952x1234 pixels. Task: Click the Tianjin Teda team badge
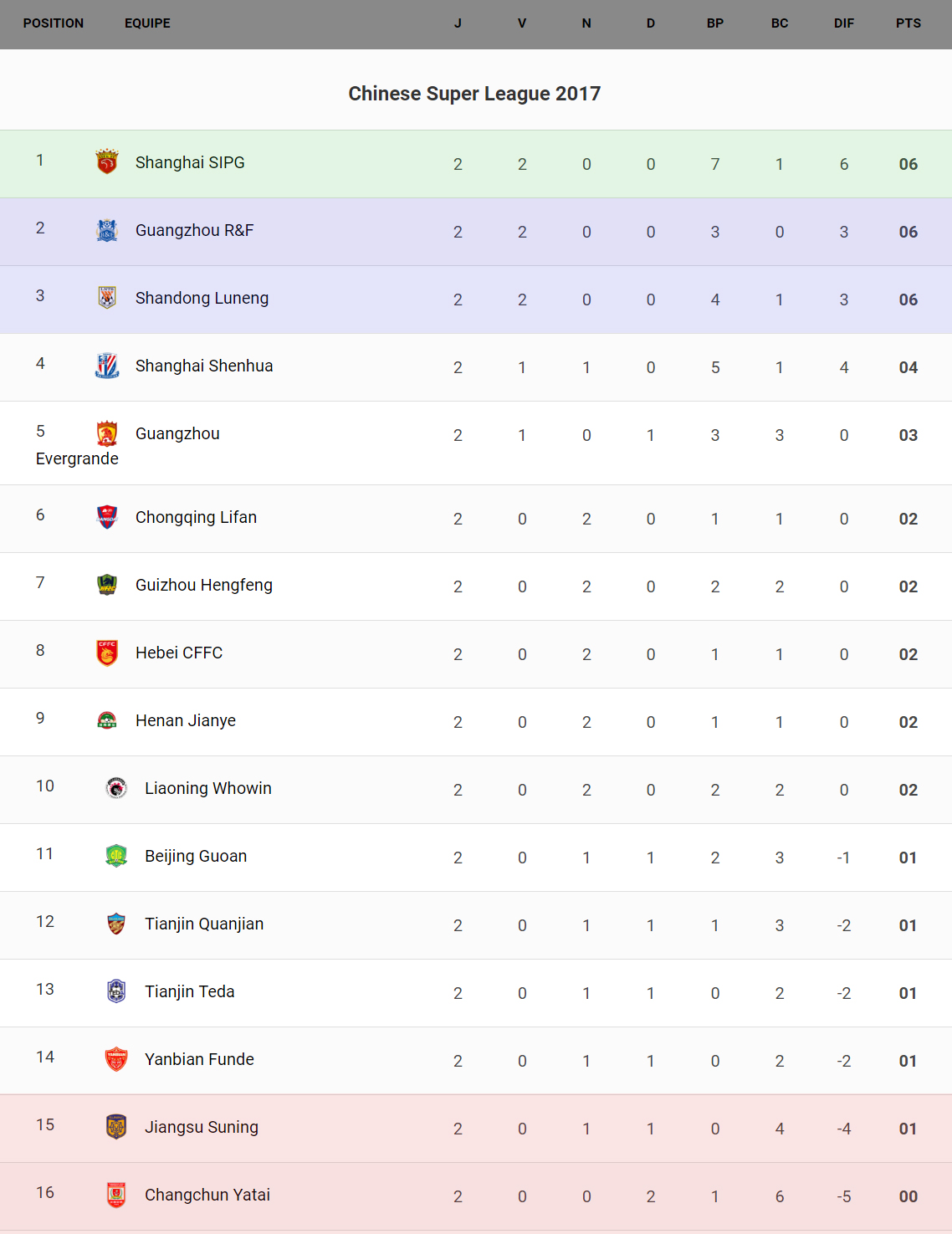[x=116, y=991]
